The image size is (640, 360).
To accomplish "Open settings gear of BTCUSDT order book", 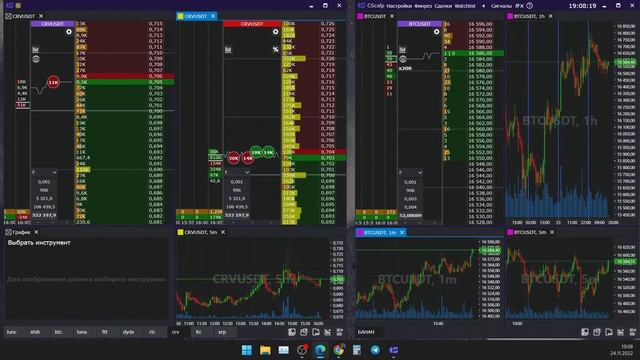I will click(436, 32).
